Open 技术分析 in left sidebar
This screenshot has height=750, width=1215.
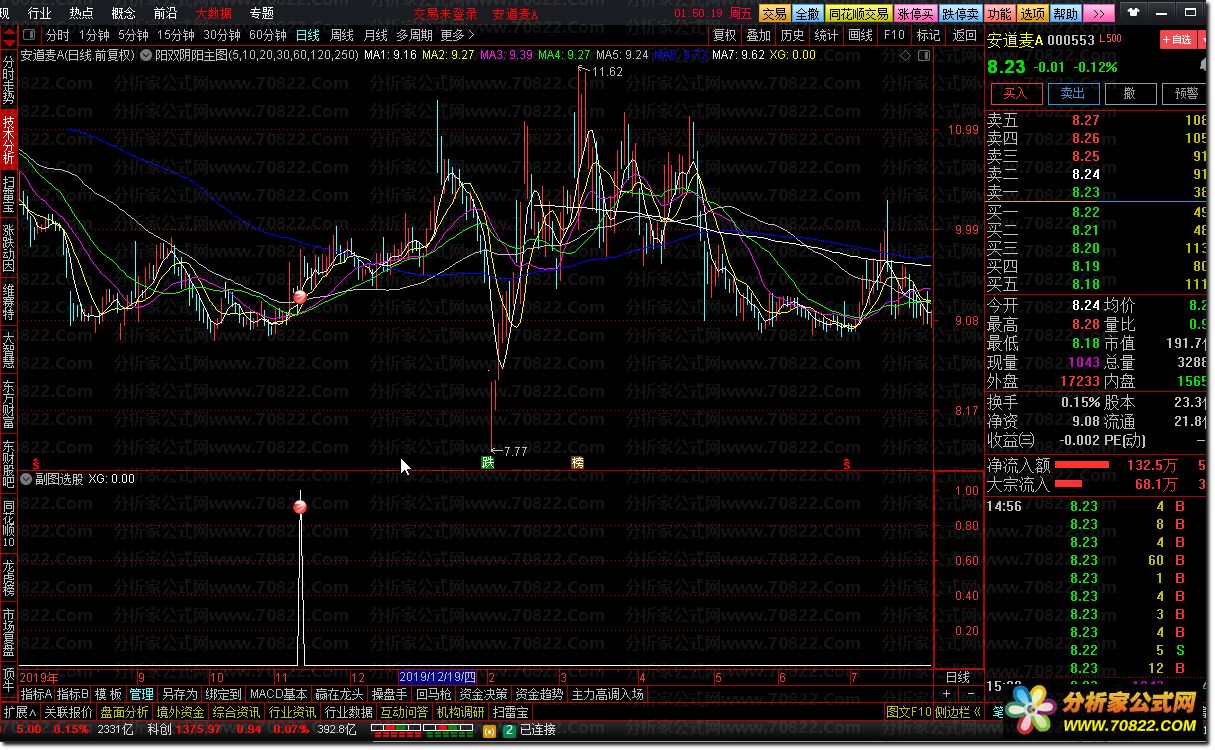9,139
